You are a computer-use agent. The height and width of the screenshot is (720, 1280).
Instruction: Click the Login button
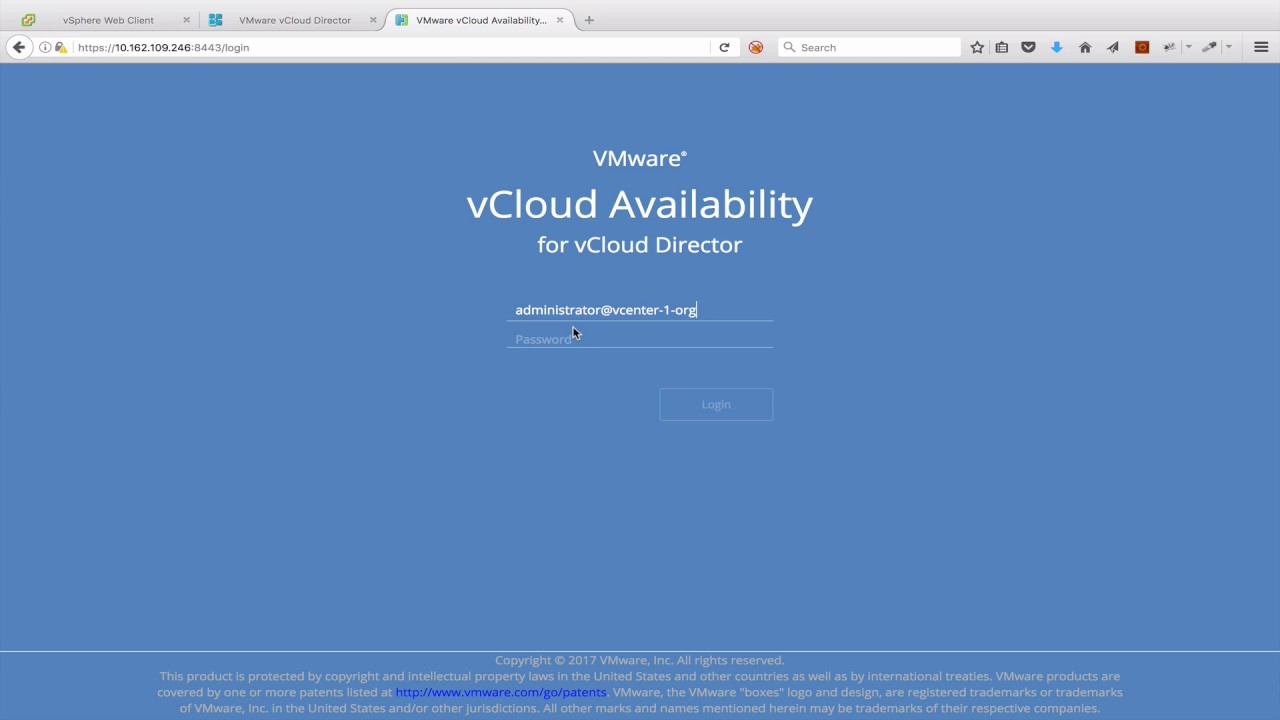(716, 404)
